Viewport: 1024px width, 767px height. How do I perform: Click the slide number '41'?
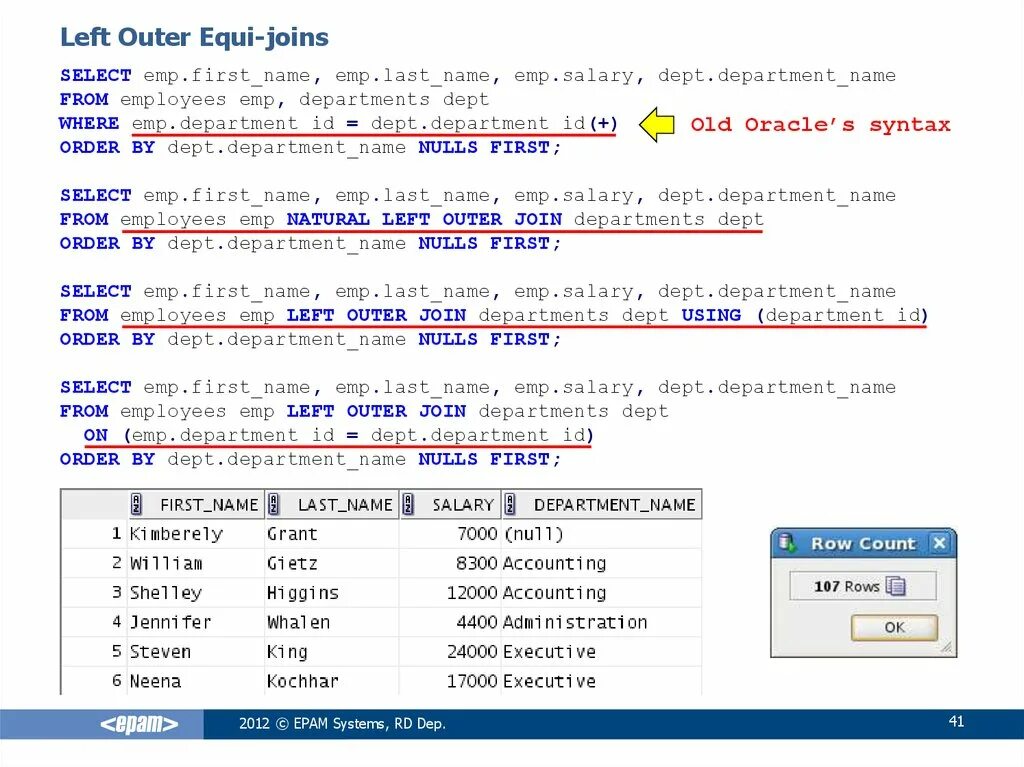coord(956,721)
